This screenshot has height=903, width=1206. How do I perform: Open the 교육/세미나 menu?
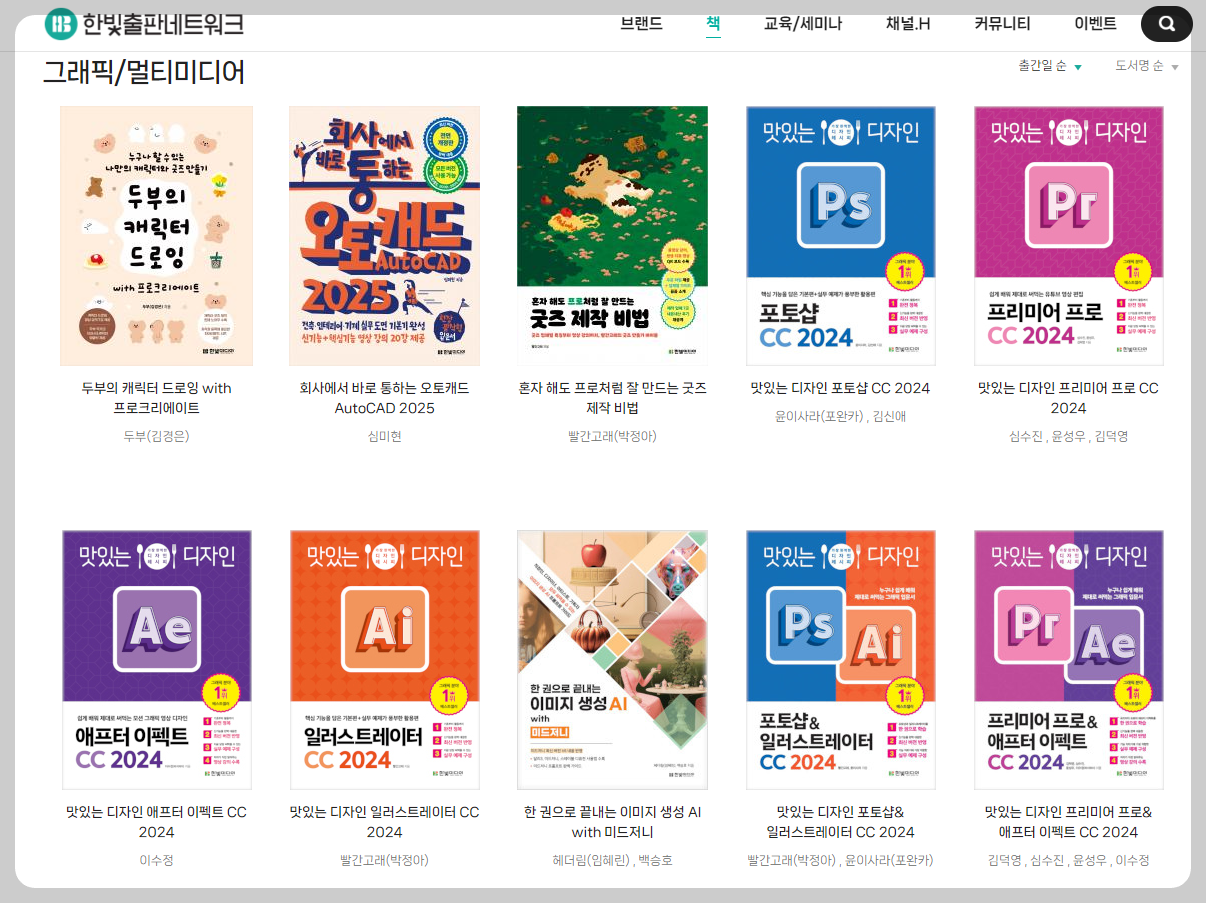click(803, 24)
